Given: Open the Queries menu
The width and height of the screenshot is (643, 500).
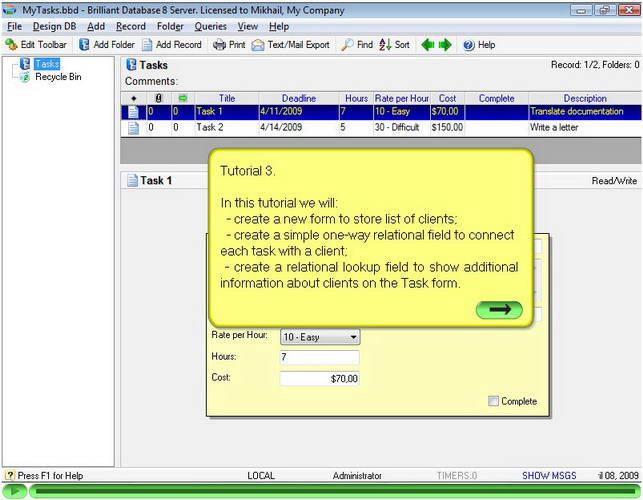Looking at the screenshot, I should pos(210,27).
